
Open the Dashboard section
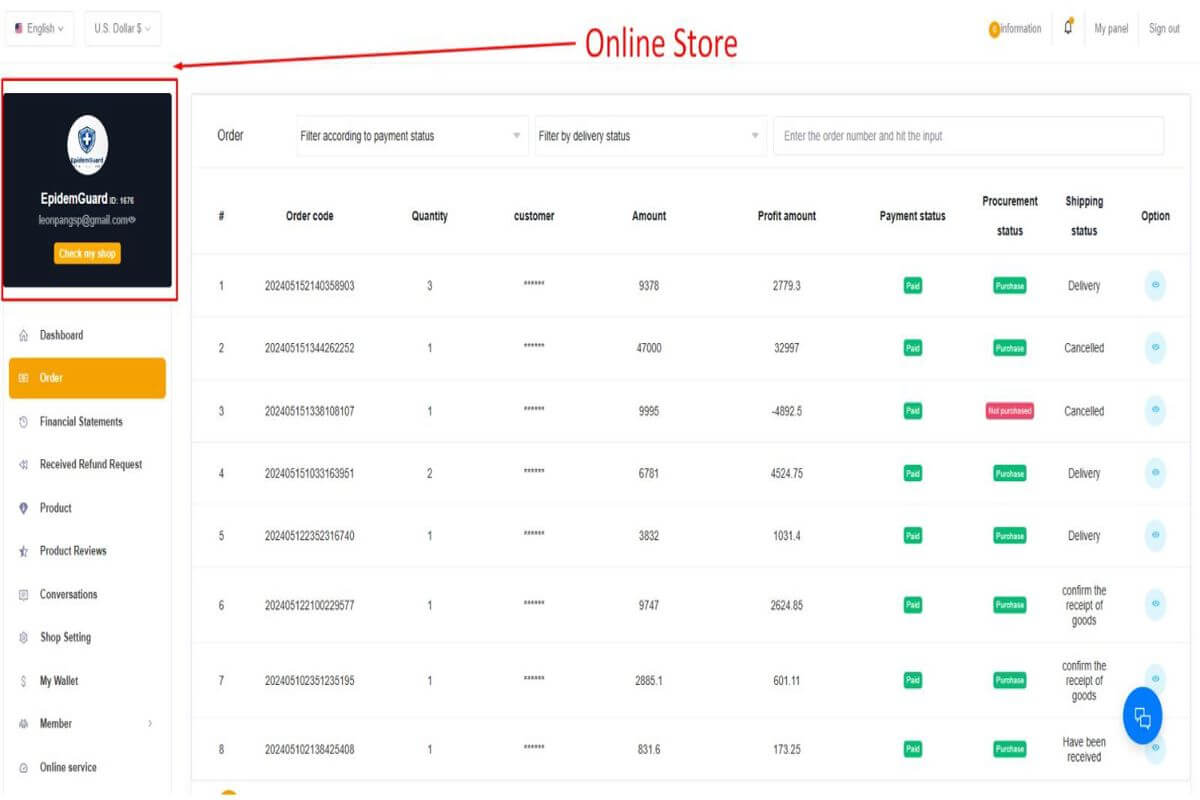pos(61,335)
